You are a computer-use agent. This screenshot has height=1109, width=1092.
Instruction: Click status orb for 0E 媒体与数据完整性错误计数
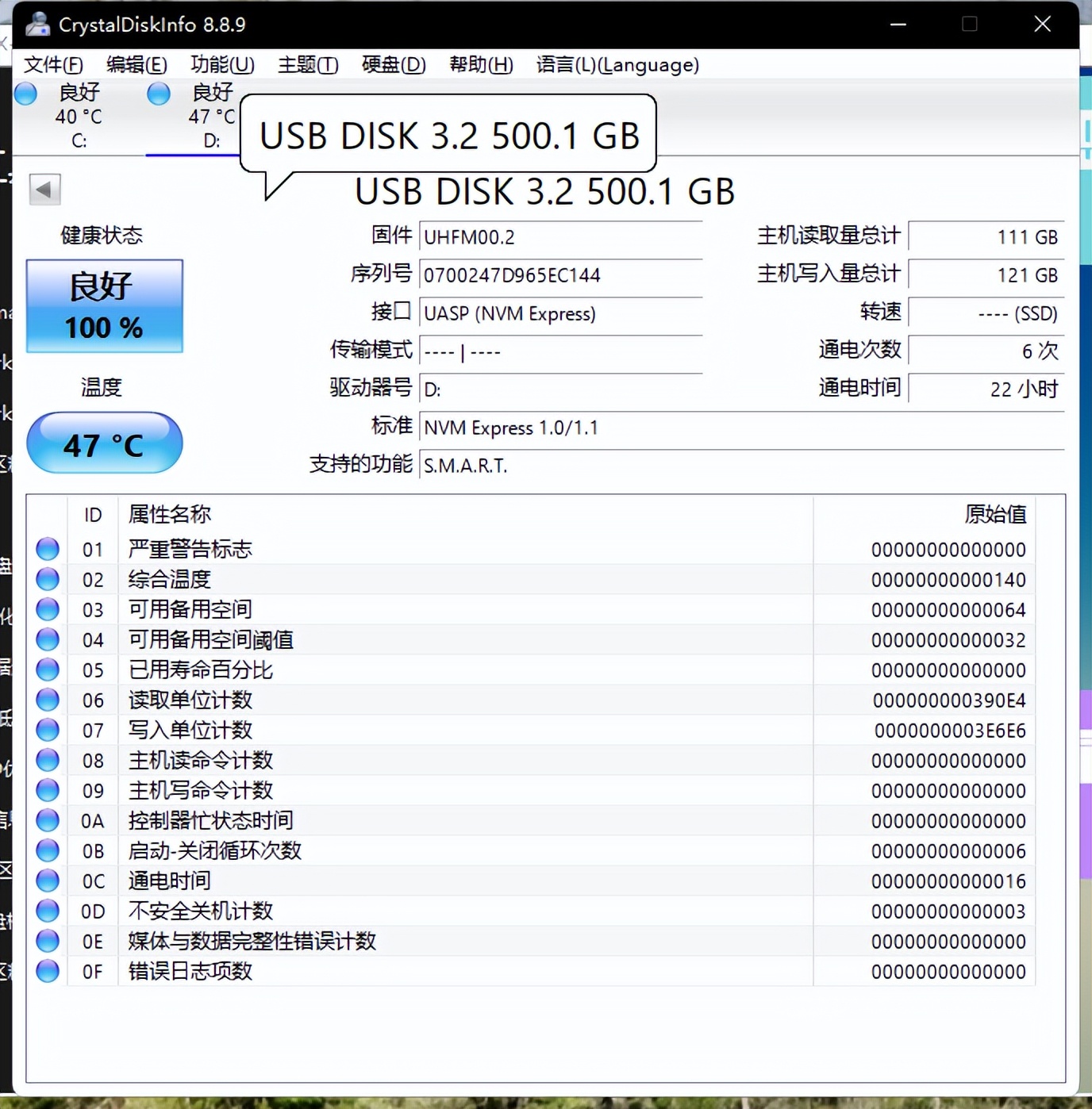point(48,941)
